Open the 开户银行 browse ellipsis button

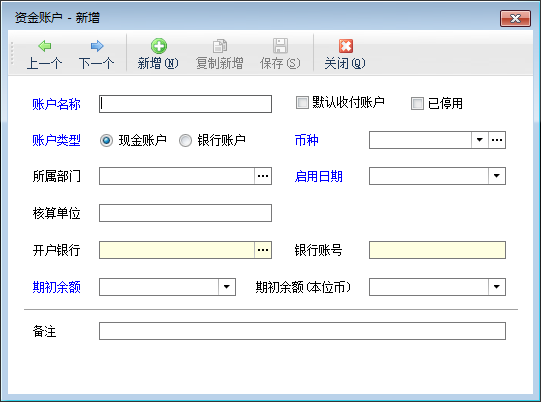(263, 250)
